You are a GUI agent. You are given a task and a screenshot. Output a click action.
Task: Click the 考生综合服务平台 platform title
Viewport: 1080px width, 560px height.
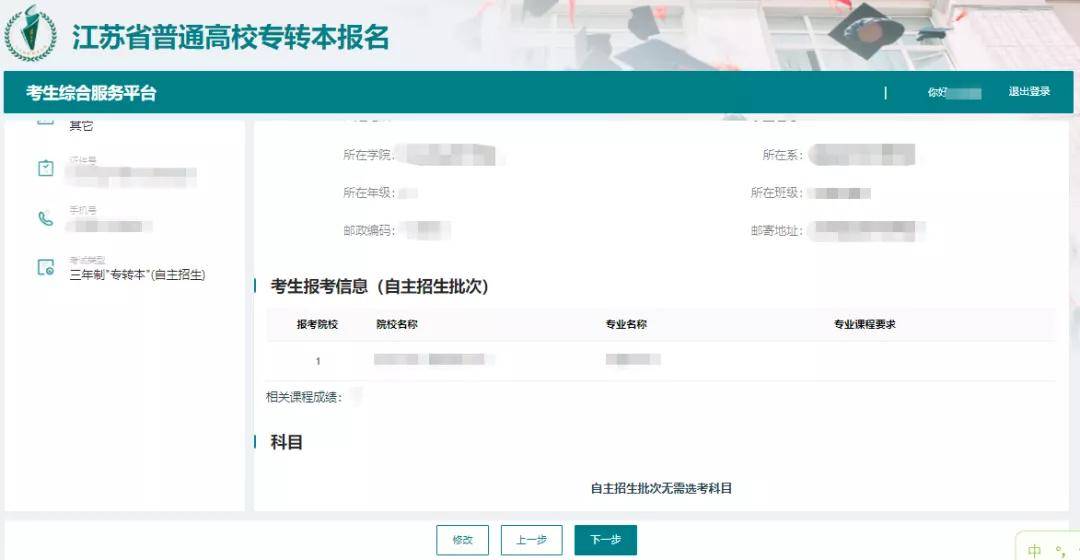[x=91, y=93]
